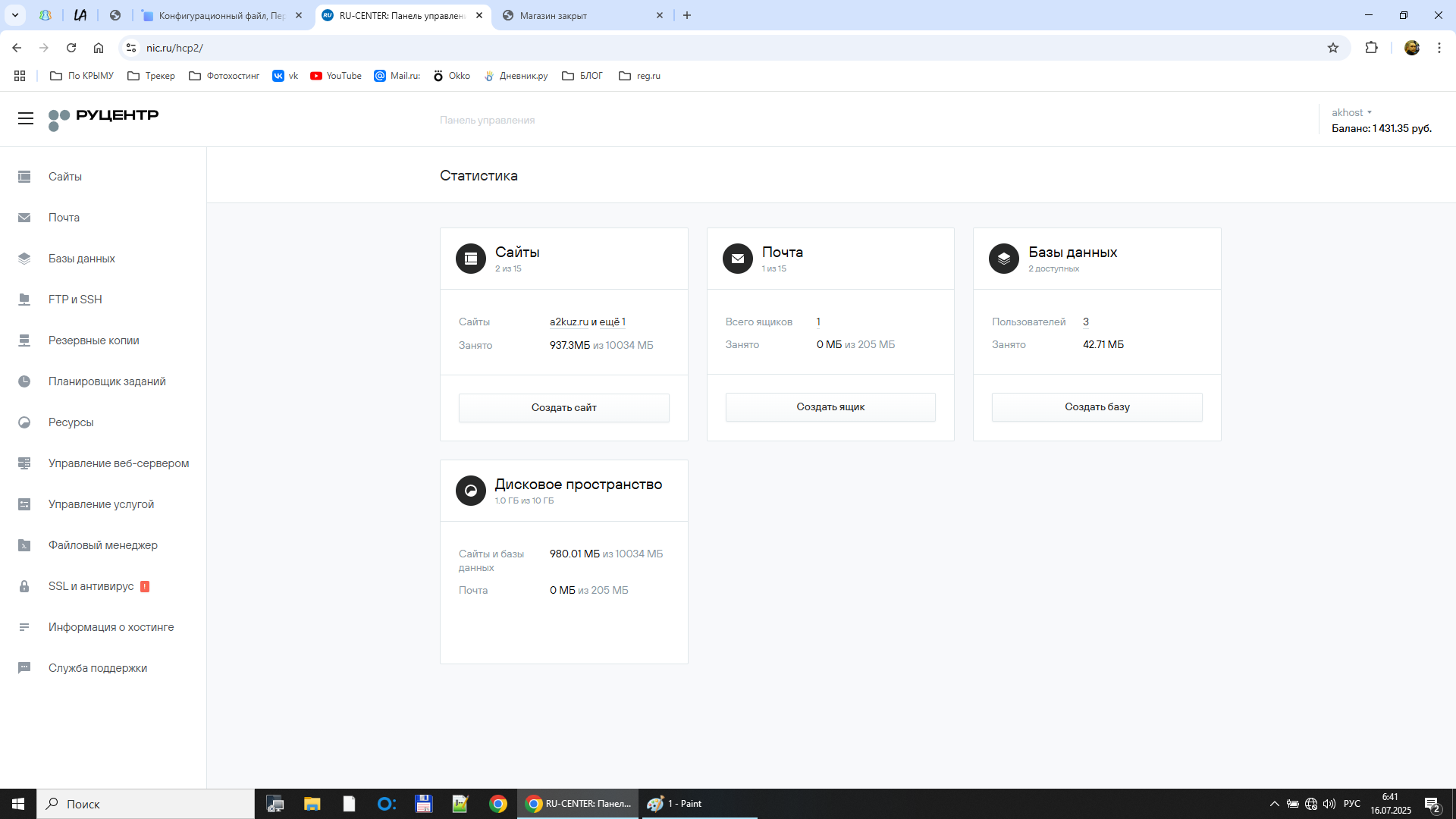Open Файловый менеджер in the sidebar menu
The height and width of the screenshot is (819, 1456).
pyautogui.click(x=103, y=545)
